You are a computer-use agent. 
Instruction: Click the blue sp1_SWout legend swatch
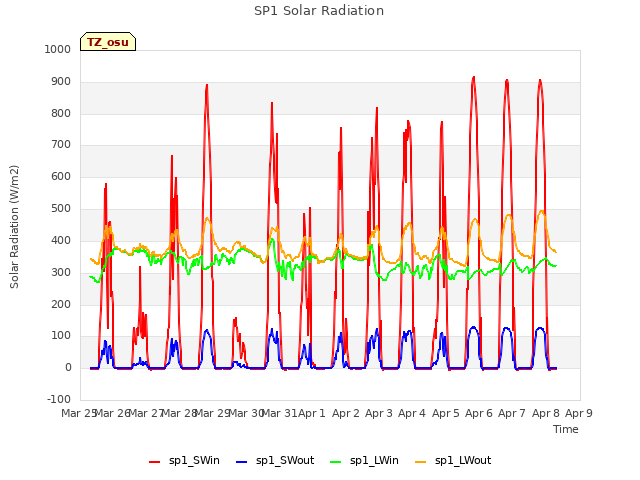pos(242,462)
